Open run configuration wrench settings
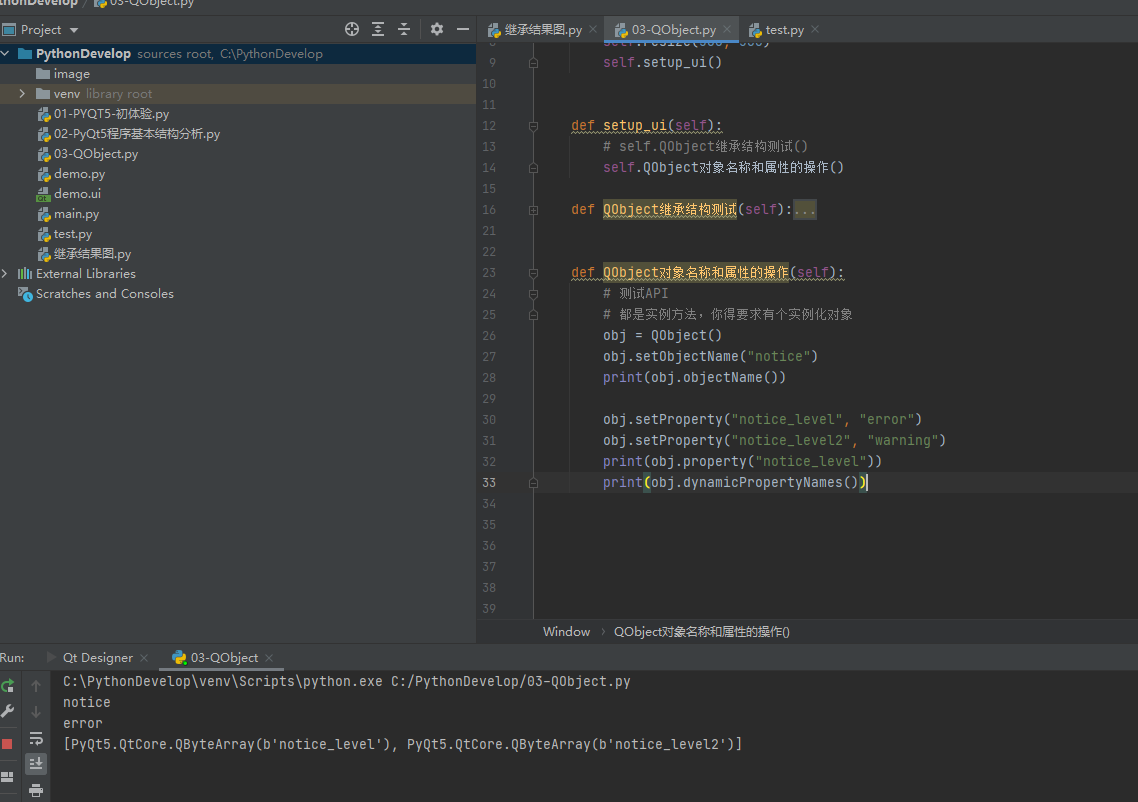Image resolution: width=1138 pixels, height=802 pixels. (8, 712)
